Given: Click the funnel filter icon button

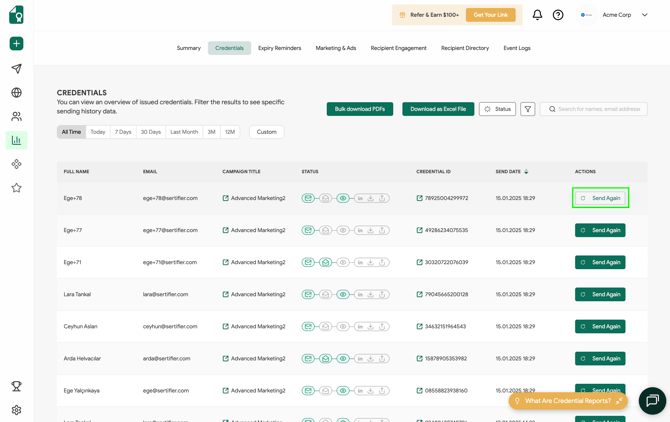Looking at the screenshot, I should (x=528, y=109).
